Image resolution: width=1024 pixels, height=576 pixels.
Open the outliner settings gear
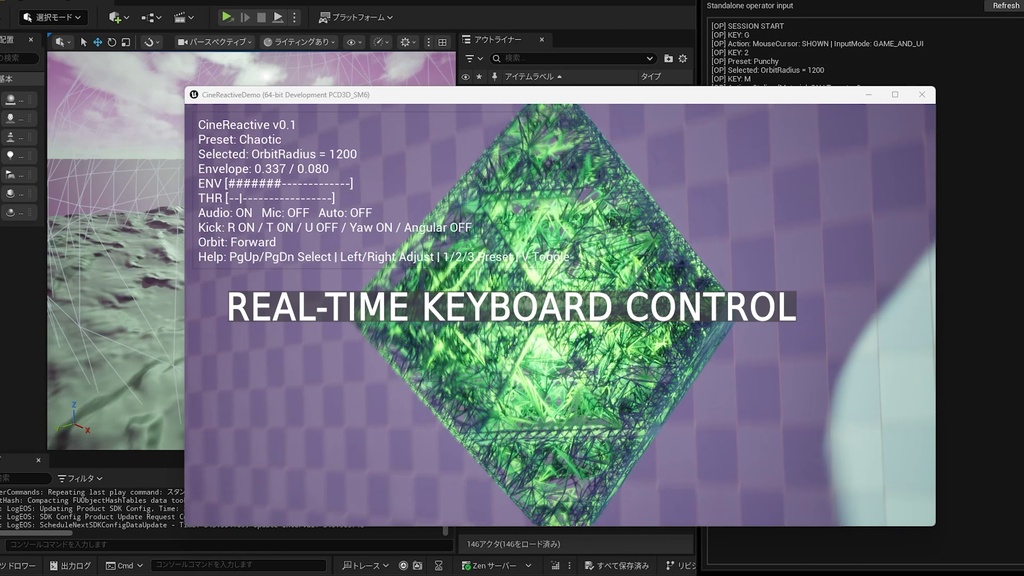click(682, 58)
